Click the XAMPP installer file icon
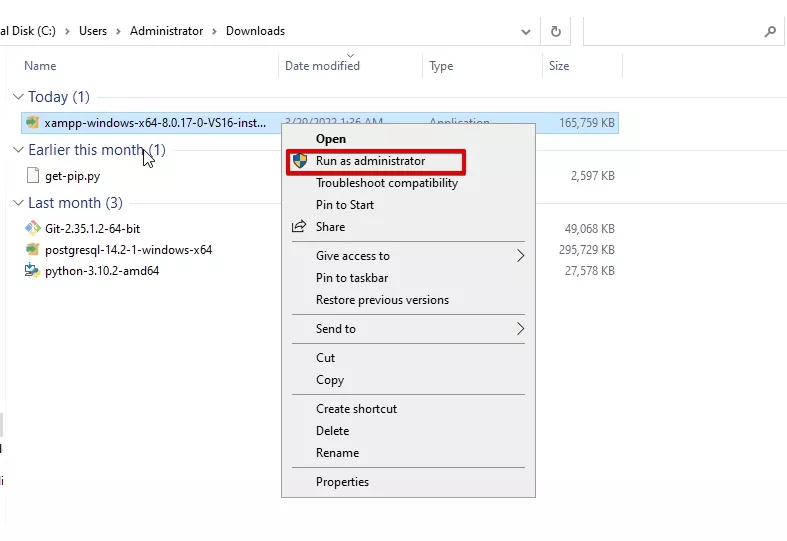This screenshot has width=787, height=541. point(33,123)
